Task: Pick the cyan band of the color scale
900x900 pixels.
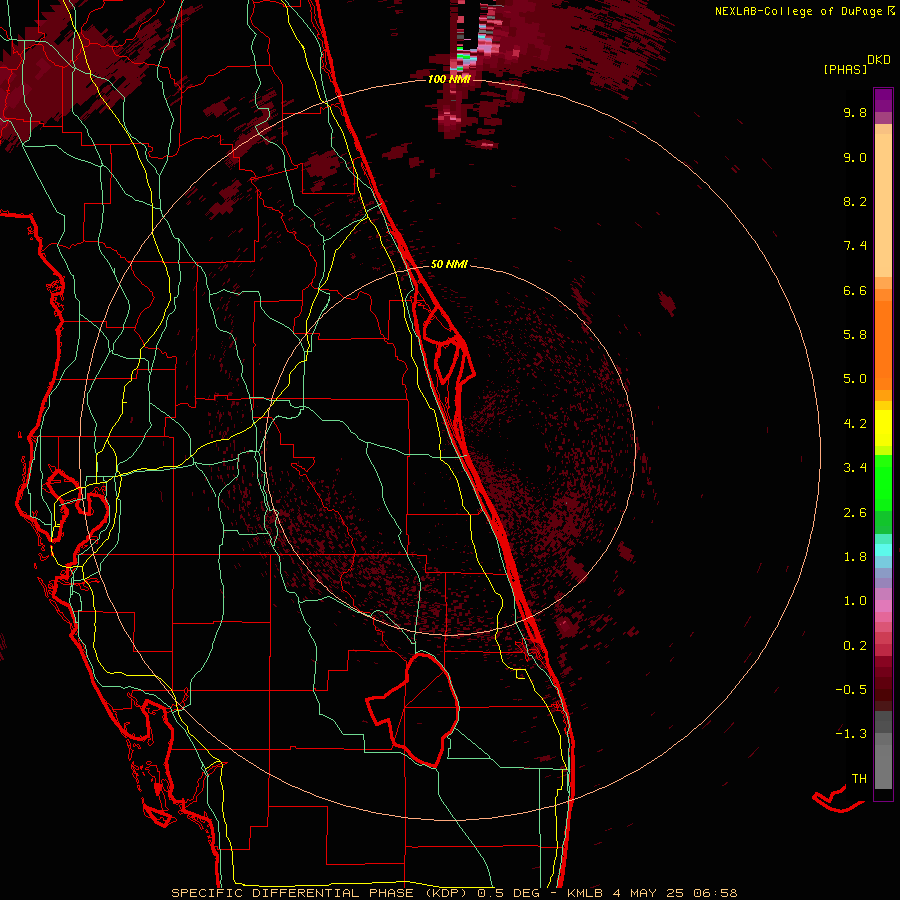Action: 883,550
